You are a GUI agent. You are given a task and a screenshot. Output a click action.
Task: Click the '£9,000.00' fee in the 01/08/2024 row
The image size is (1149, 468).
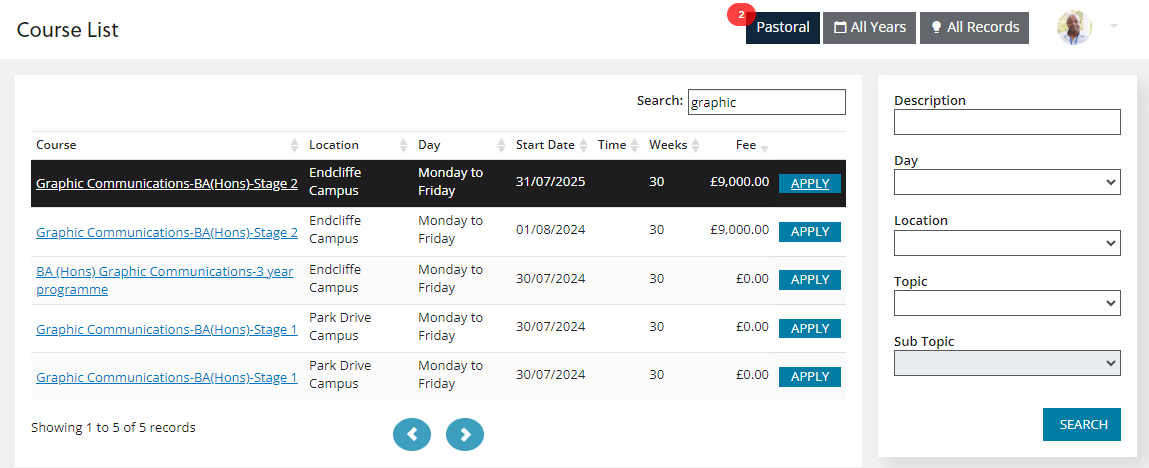[x=739, y=230]
